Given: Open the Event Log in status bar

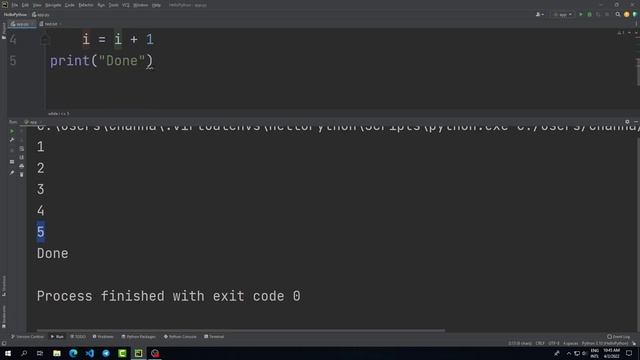Looking at the screenshot, I should coord(618,337).
